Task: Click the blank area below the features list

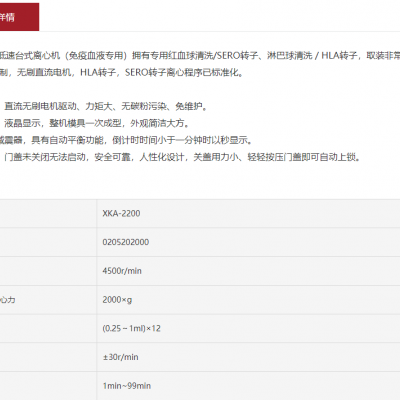Action: [200, 181]
